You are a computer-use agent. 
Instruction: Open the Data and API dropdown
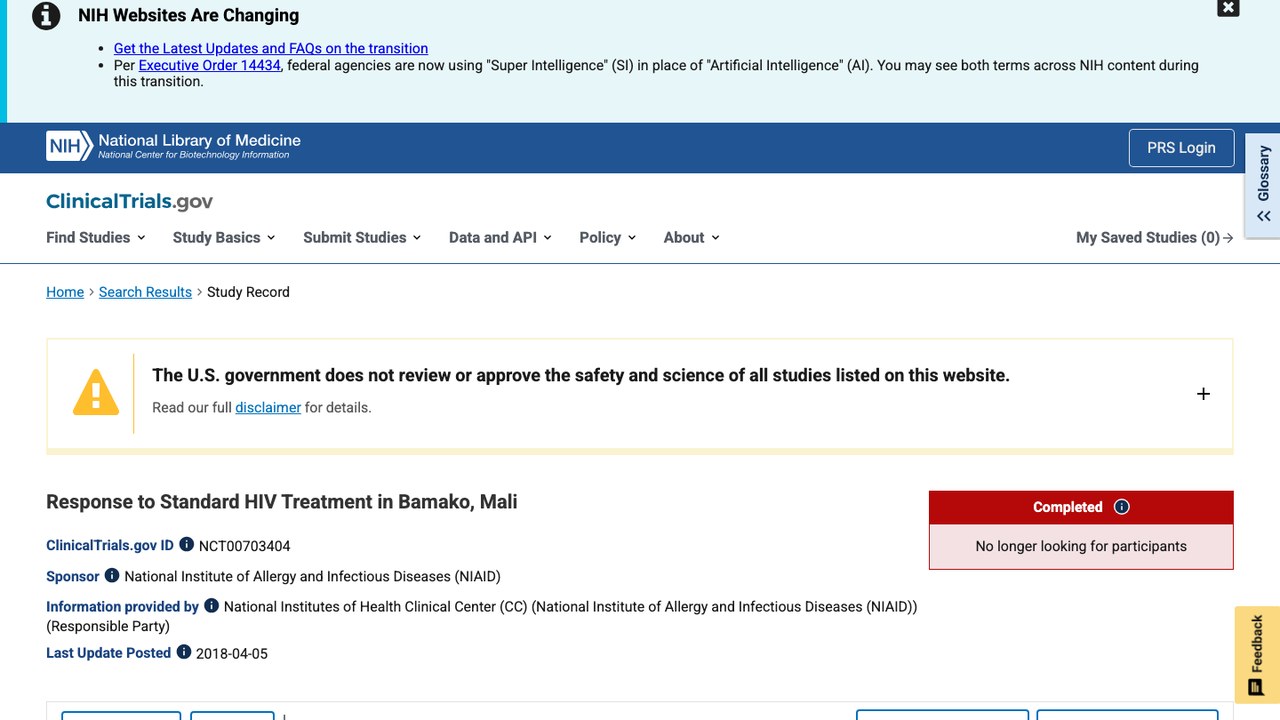pos(500,237)
